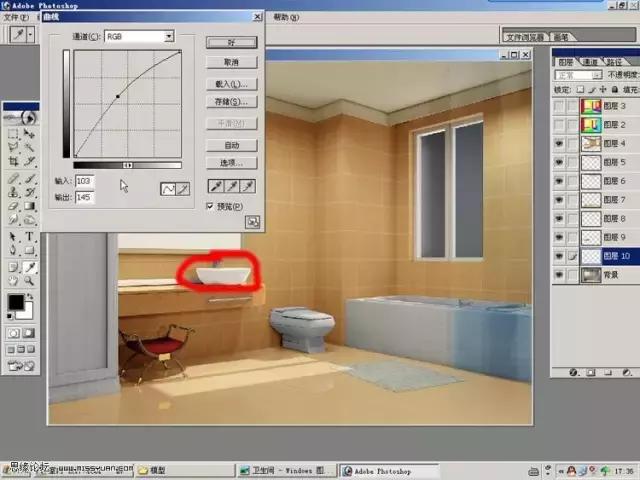Open the 文件(F) menu

coord(16,17)
